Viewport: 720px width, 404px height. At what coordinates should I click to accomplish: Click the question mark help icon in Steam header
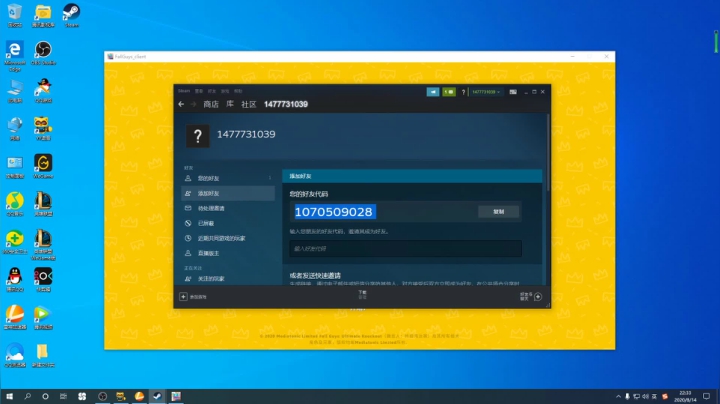(x=463, y=92)
